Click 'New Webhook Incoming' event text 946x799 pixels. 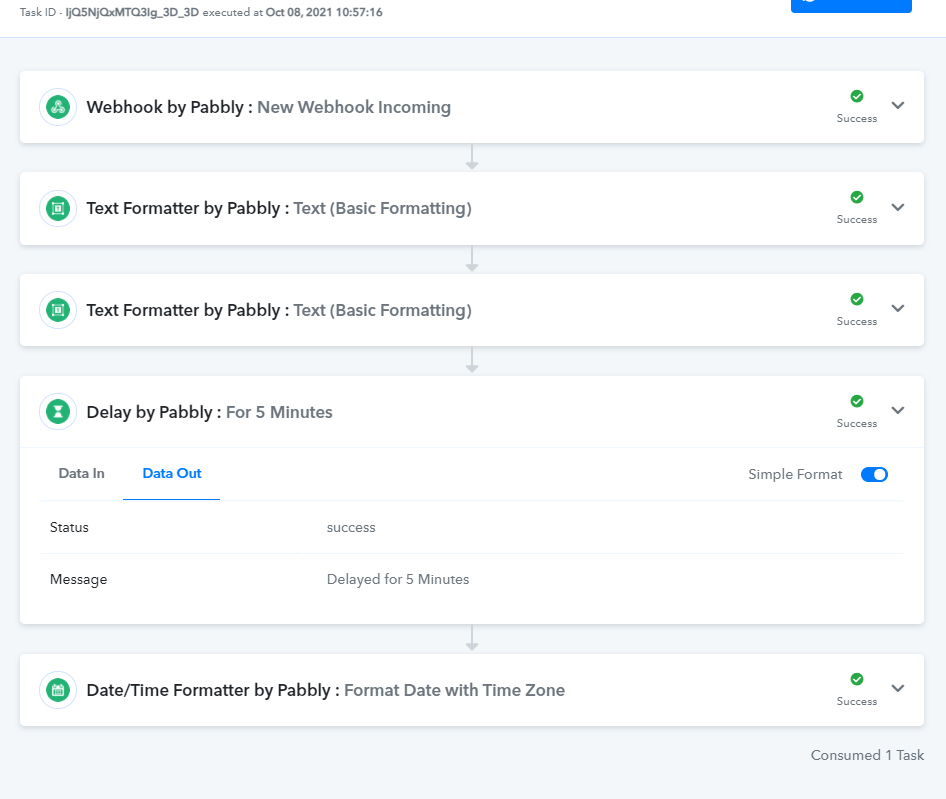[354, 107]
